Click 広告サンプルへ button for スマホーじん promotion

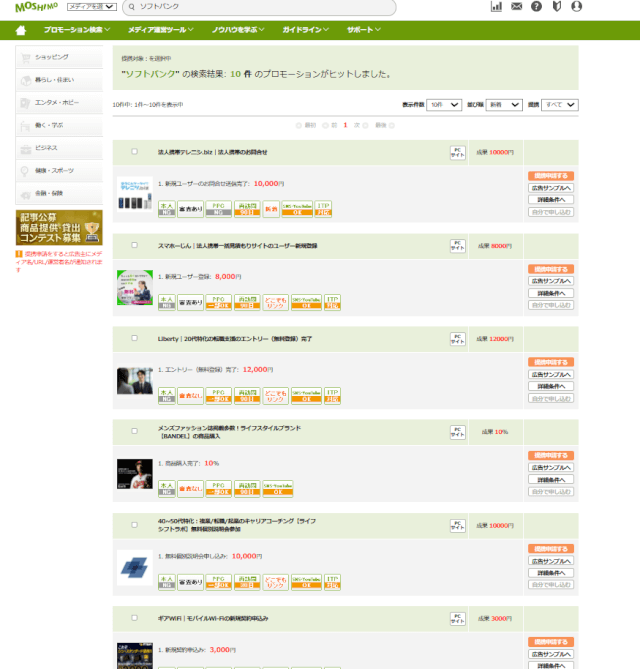[x=551, y=281]
